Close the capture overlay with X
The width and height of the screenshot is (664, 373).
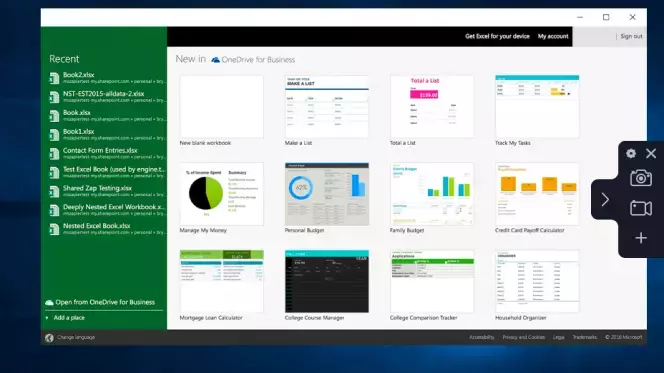click(x=651, y=153)
